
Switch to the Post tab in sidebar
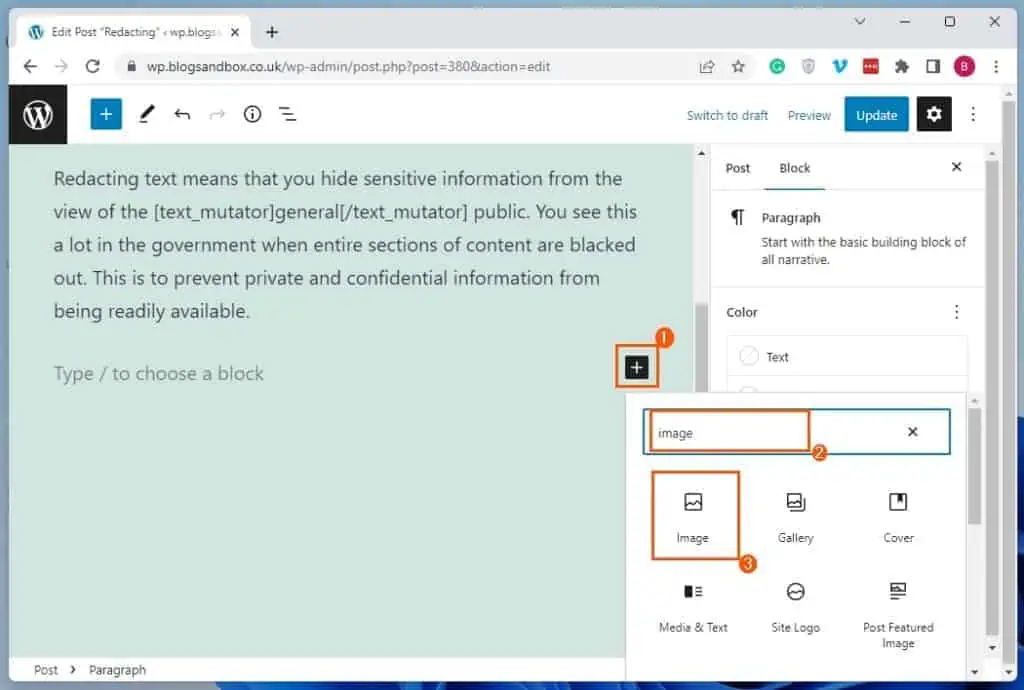point(738,168)
